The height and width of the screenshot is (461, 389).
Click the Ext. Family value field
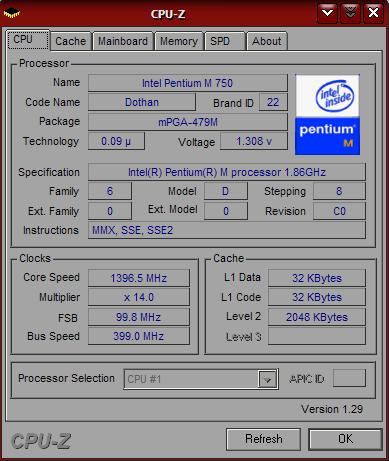(x=110, y=211)
